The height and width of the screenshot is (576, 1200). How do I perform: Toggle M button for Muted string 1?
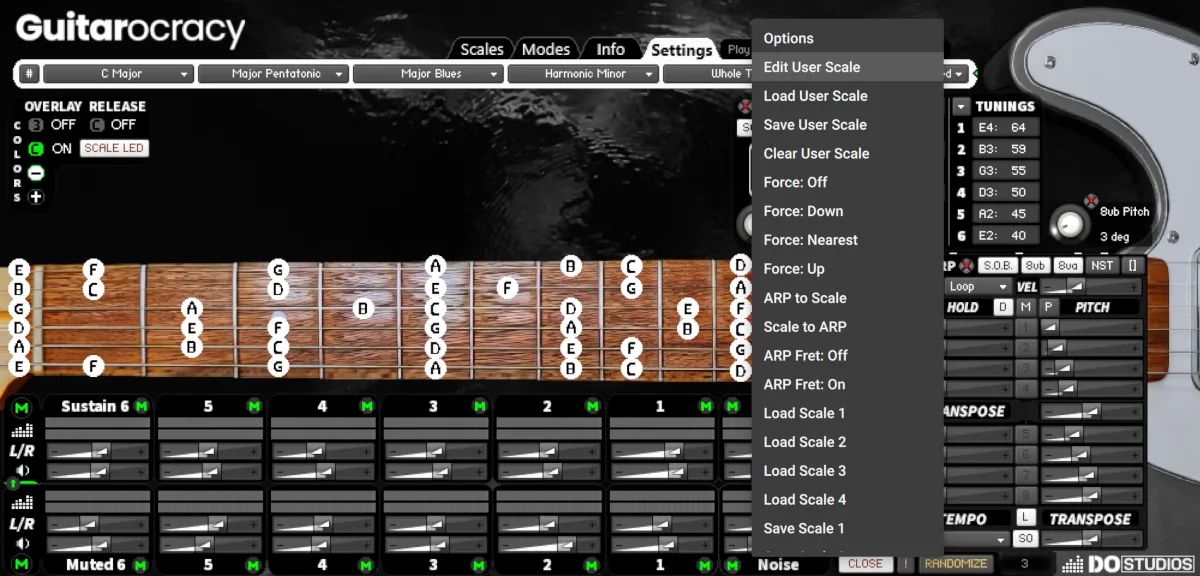pyautogui.click(x=706, y=565)
